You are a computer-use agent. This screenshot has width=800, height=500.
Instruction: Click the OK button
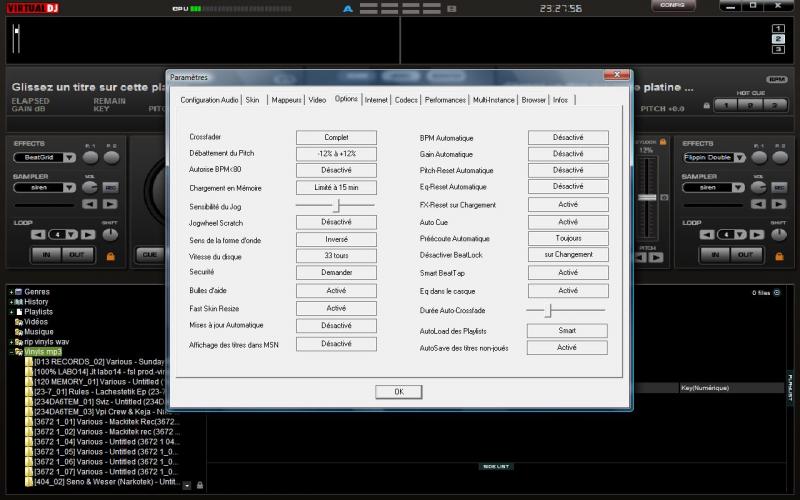pos(398,392)
